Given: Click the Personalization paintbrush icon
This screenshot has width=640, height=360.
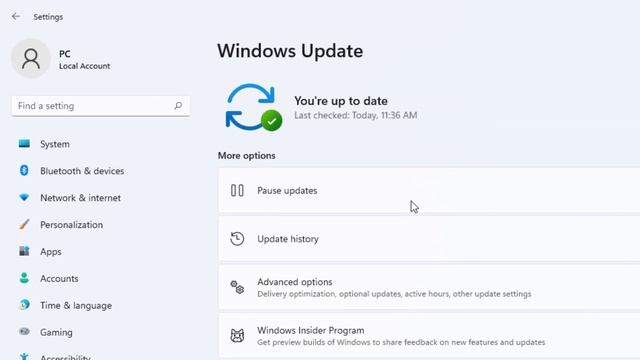Looking at the screenshot, I should (24, 224).
